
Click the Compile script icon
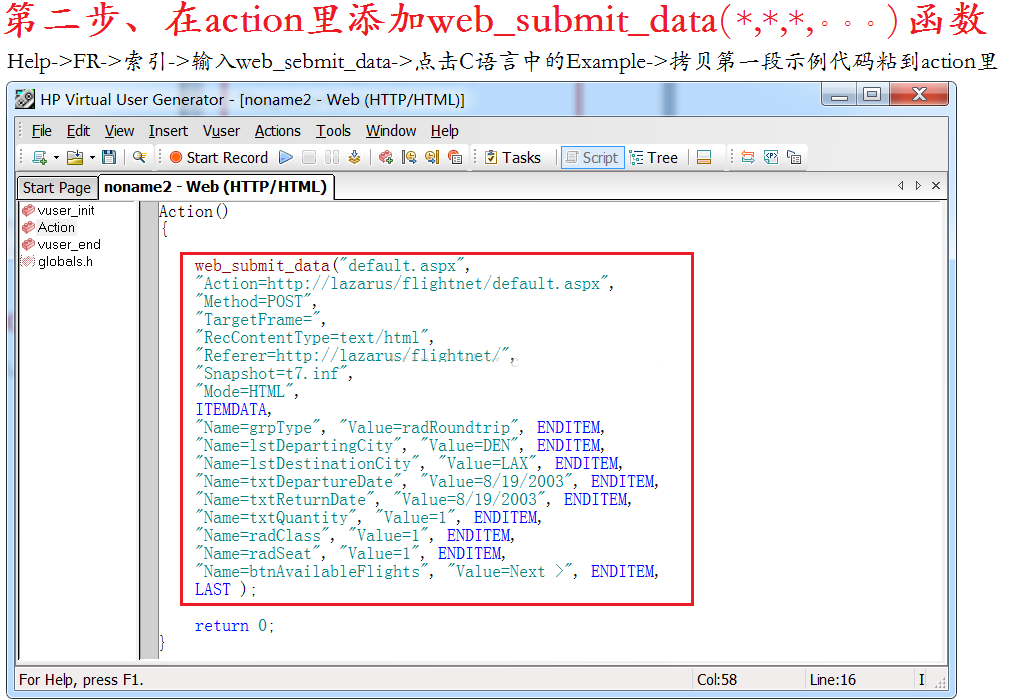pyautogui.click(x=354, y=157)
